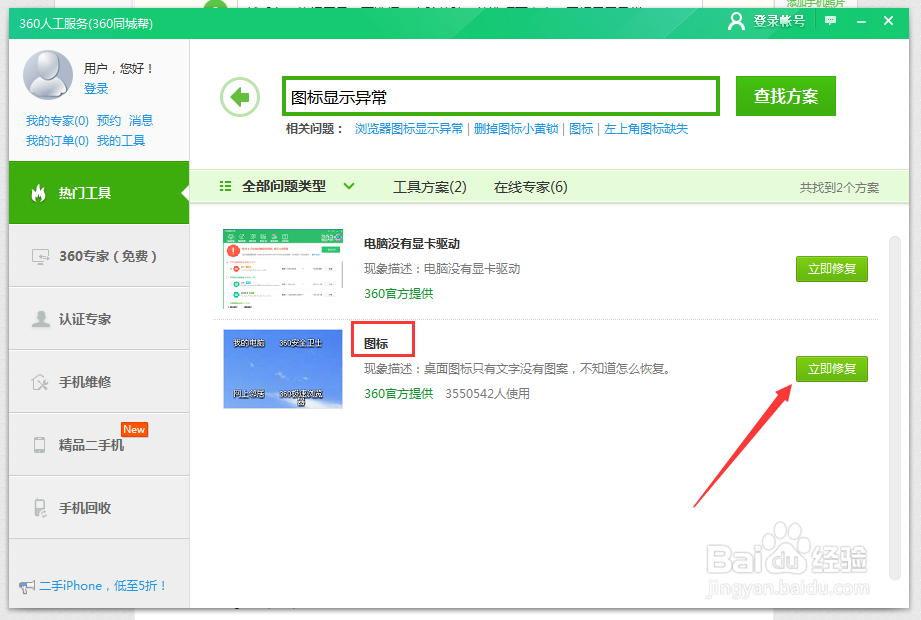Switch to the 工具方案(2) tab
The width and height of the screenshot is (921, 620).
[x=429, y=187]
